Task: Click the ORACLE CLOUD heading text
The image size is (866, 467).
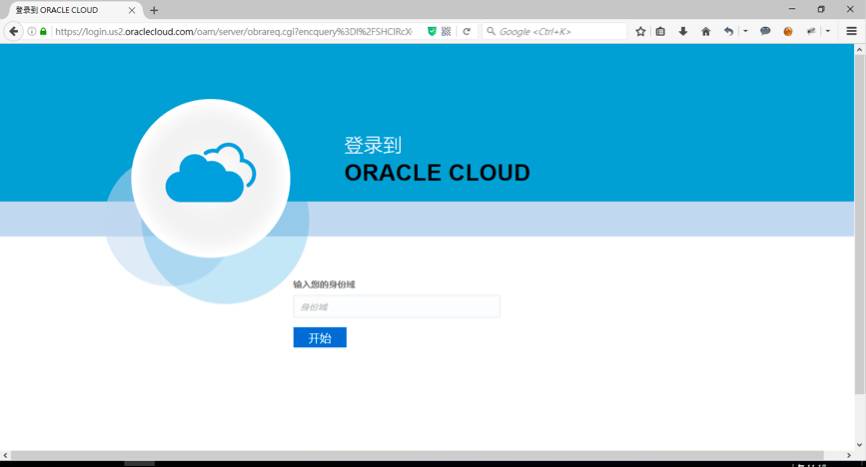Action: (437, 173)
